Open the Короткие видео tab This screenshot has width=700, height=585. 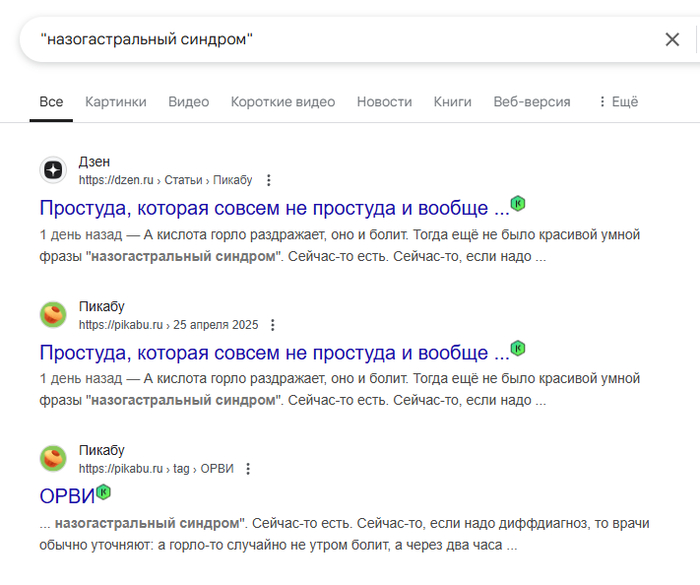point(283,102)
